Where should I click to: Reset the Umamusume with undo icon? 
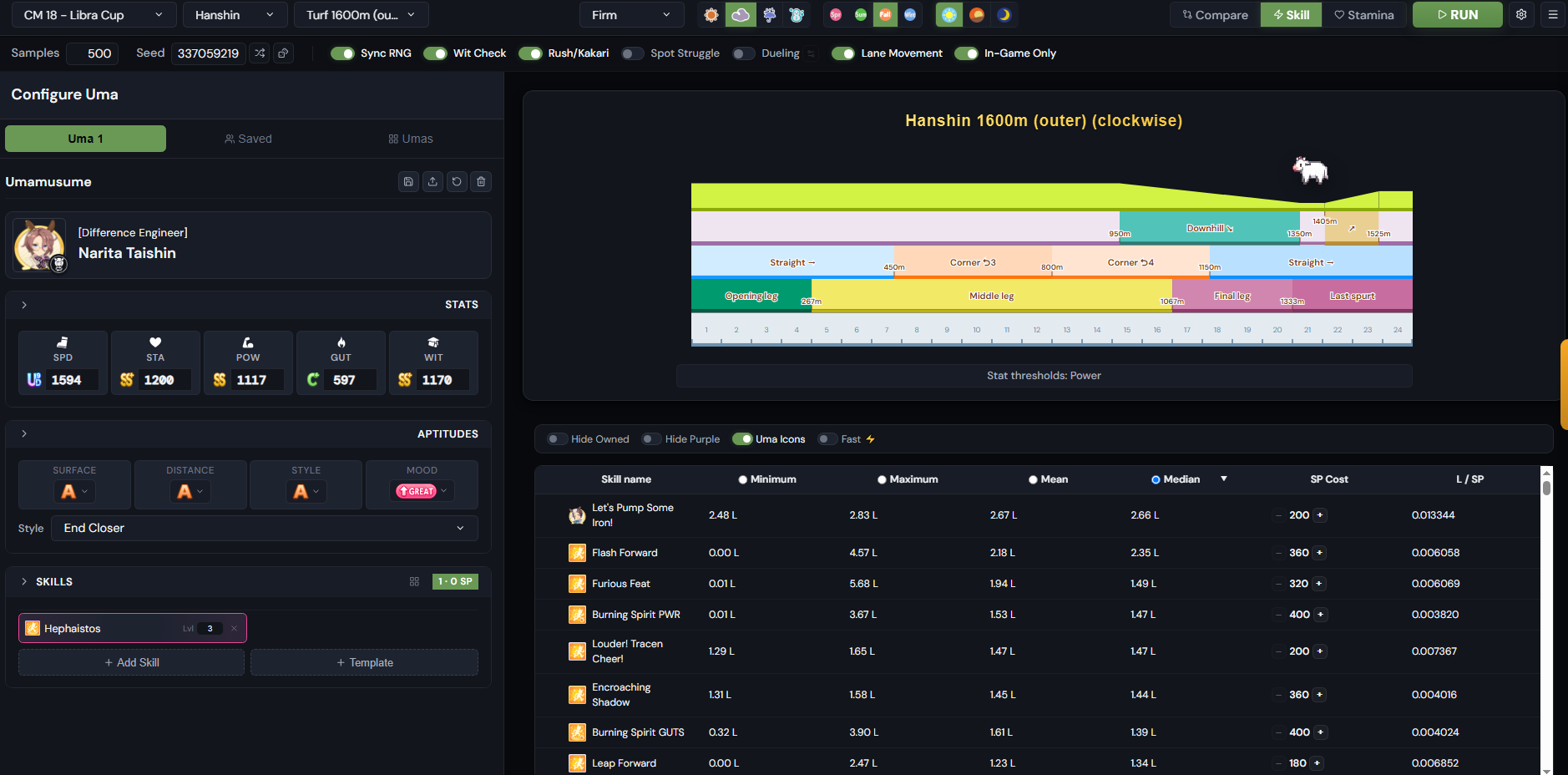click(x=457, y=181)
